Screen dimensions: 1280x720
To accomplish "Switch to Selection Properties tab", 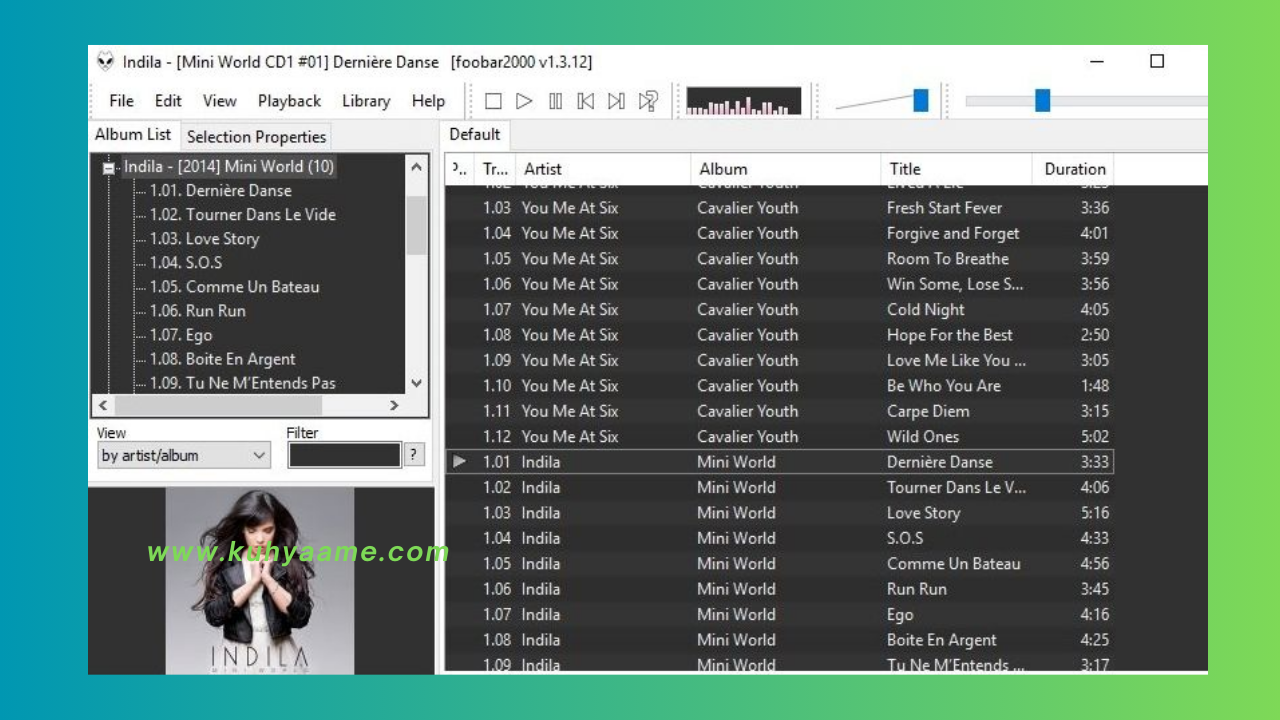I will 256,137.
